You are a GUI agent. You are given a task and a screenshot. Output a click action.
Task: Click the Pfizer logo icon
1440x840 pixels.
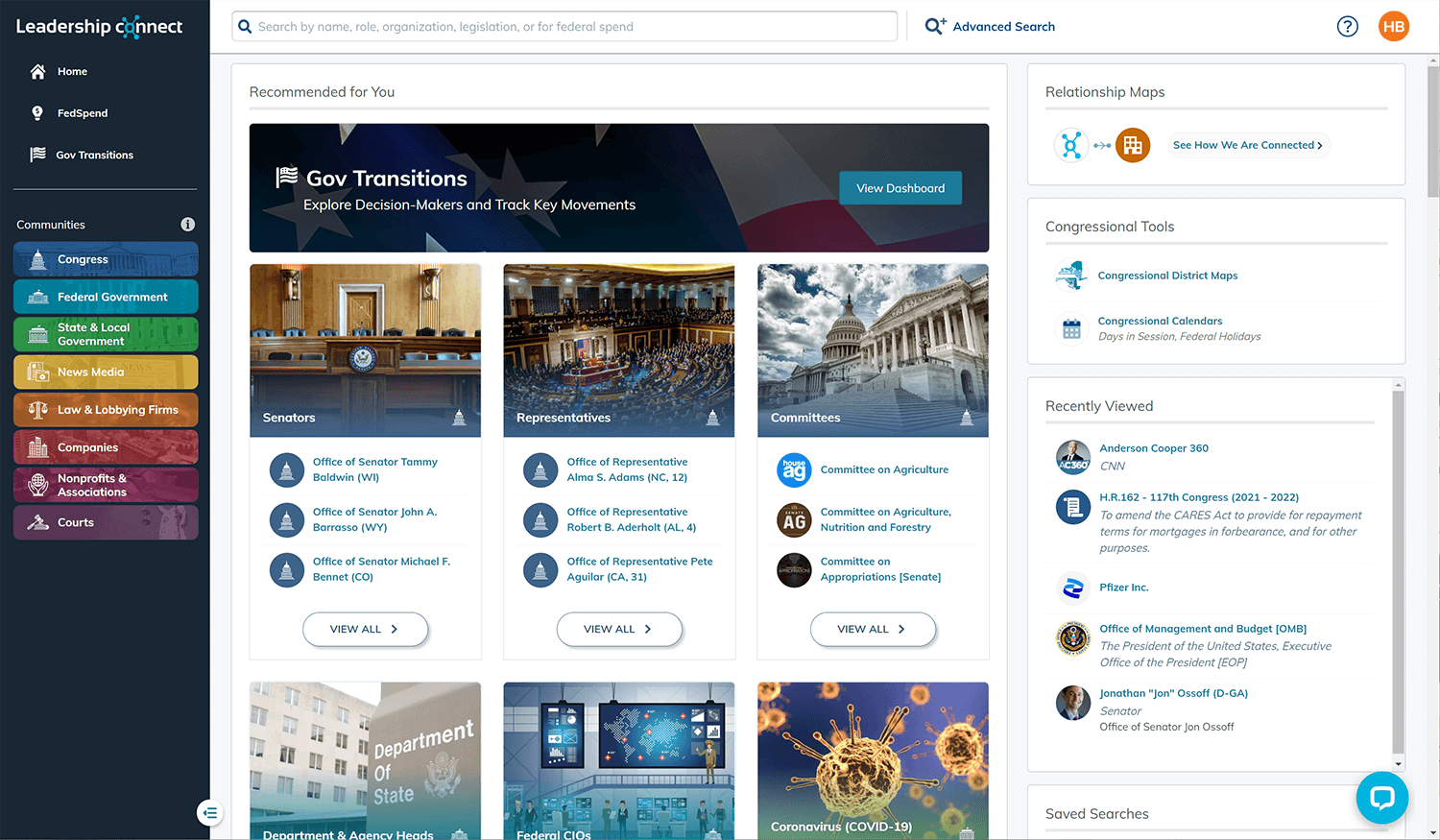pyautogui.click(x=1072, y=588)
